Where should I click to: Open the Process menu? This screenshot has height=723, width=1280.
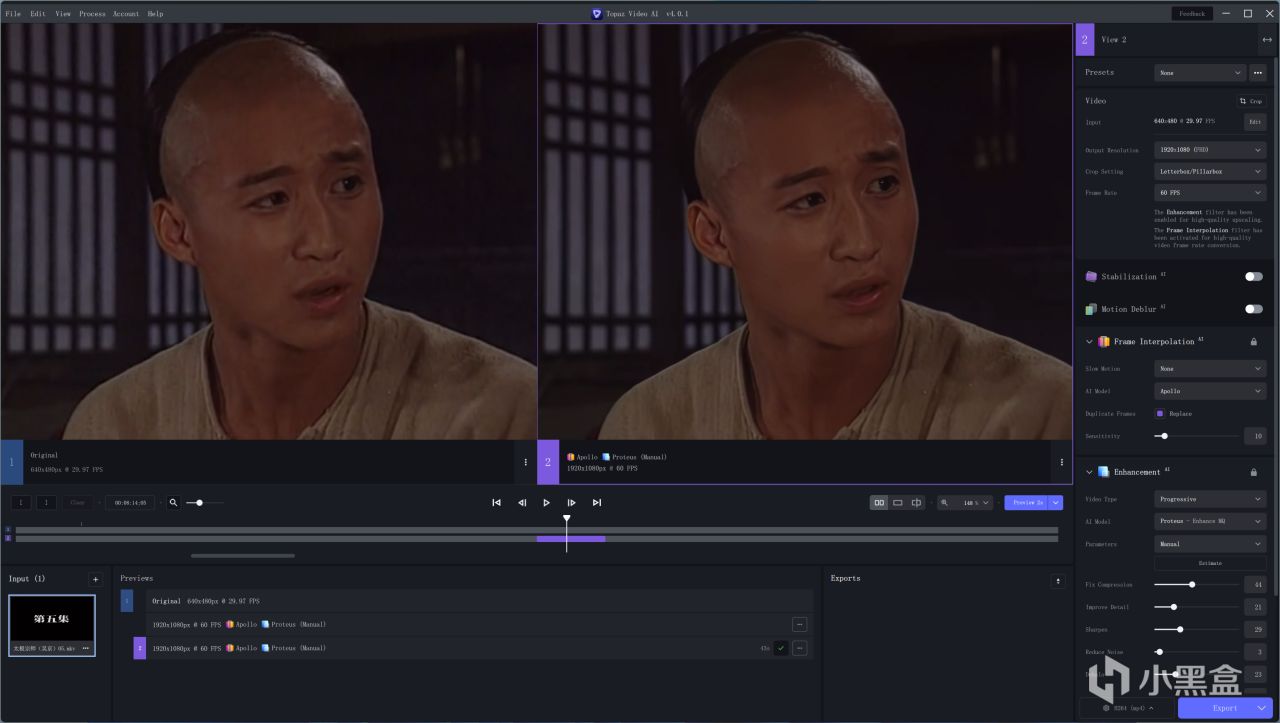click(92, 14)
